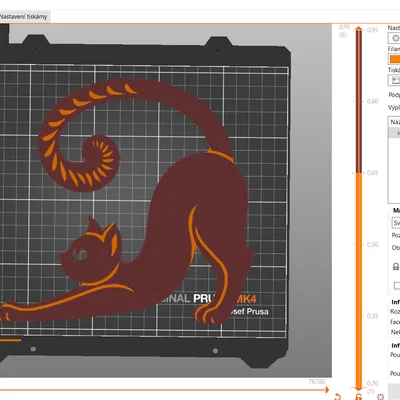Click the upper thumb of the vertical layer slider
This screenshot has width=400, height=400.
coord(358,29)
